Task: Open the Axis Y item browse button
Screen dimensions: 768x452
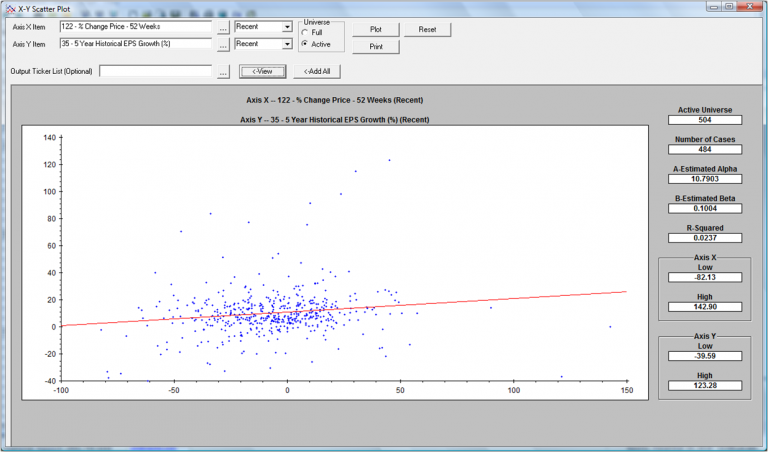Action: coord(223,44)
